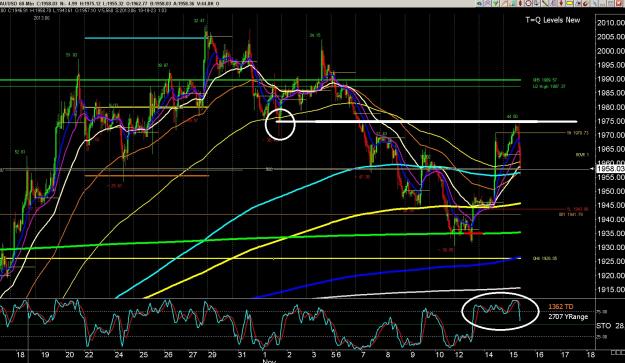625x363 pixels.
Task: Click date label 15 on time axis
Action: coord(514,355)
